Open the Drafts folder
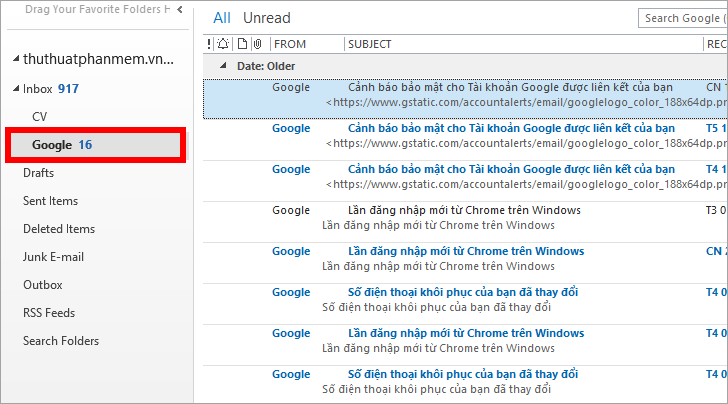This screenshot has width=728, height=404. tap(39, 173)
